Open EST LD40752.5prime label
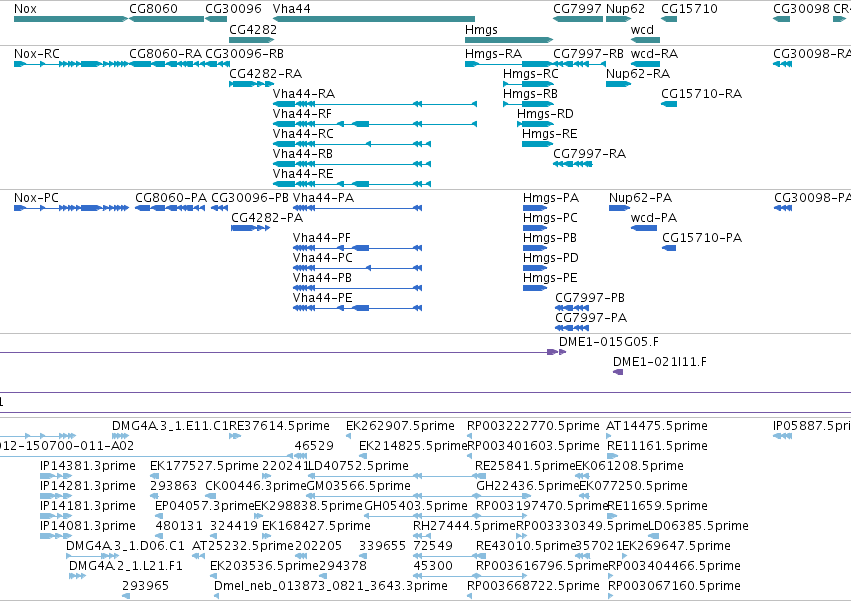 358,466
